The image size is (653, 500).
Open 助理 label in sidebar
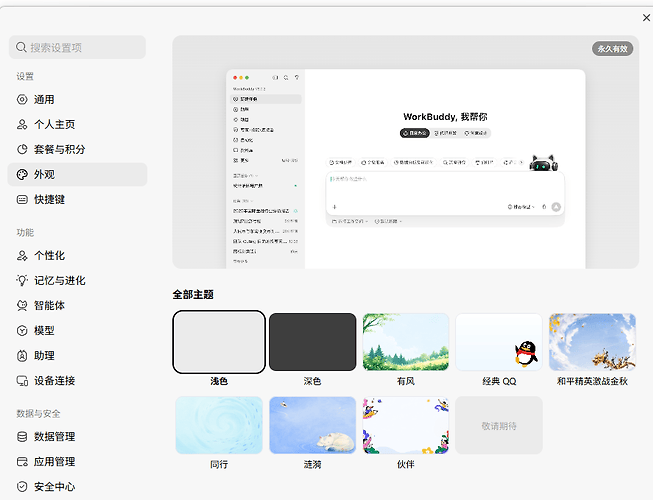44,356
